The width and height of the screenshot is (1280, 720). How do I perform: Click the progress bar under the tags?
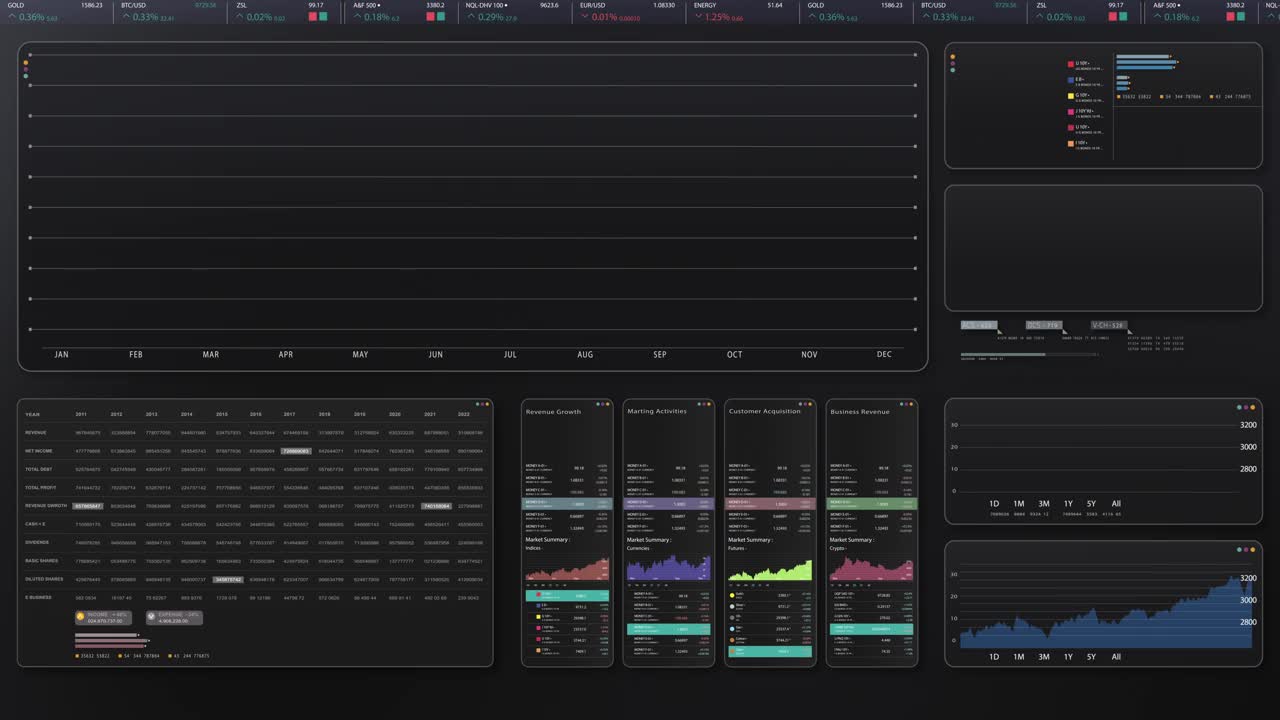[1028, 354]
